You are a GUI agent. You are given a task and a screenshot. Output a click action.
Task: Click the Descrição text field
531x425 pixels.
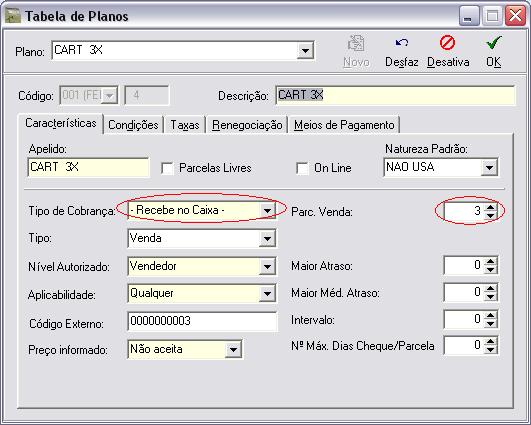[395, 95]
